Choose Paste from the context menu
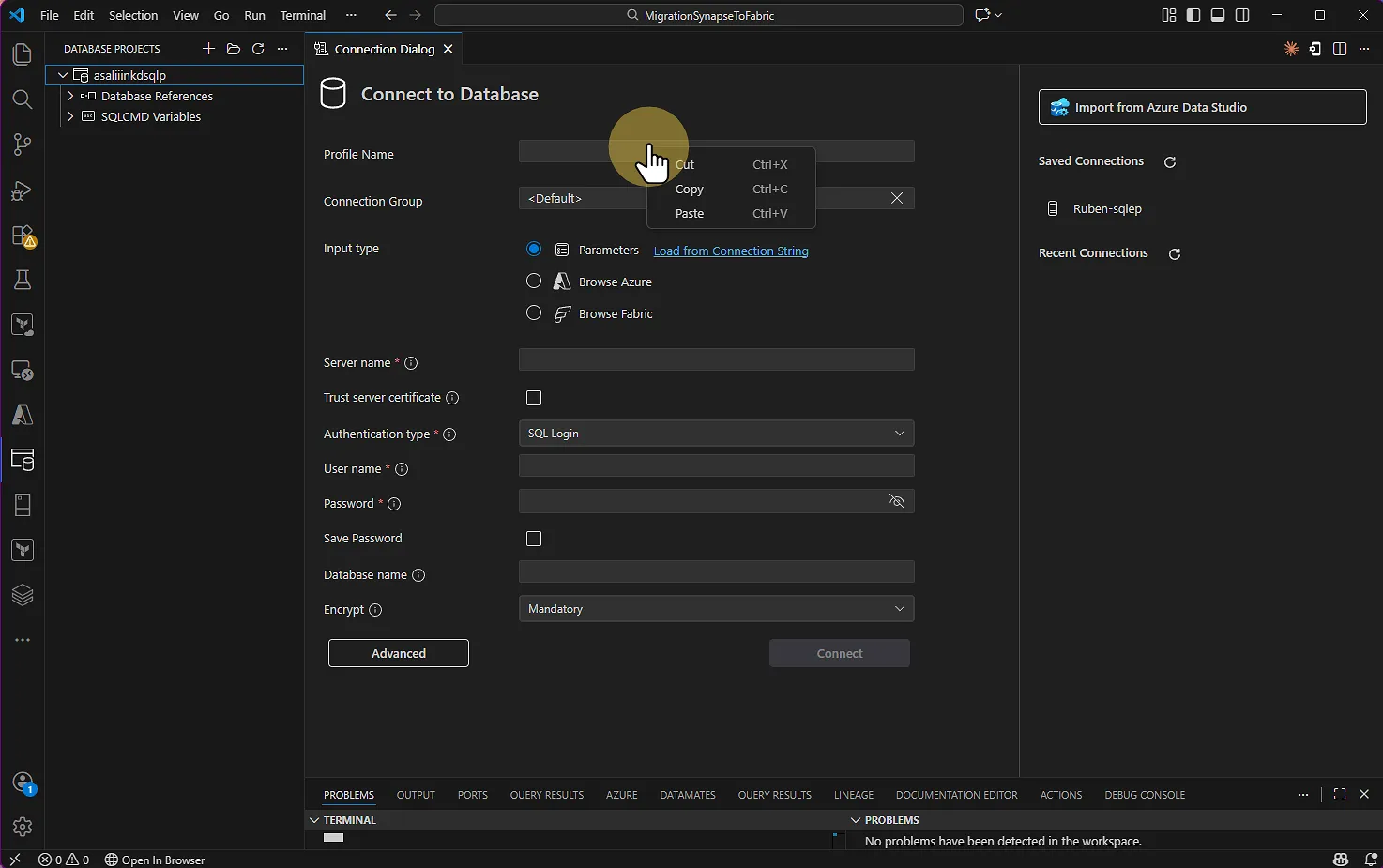The image size is (1383, 868). (x=690, y=214)
